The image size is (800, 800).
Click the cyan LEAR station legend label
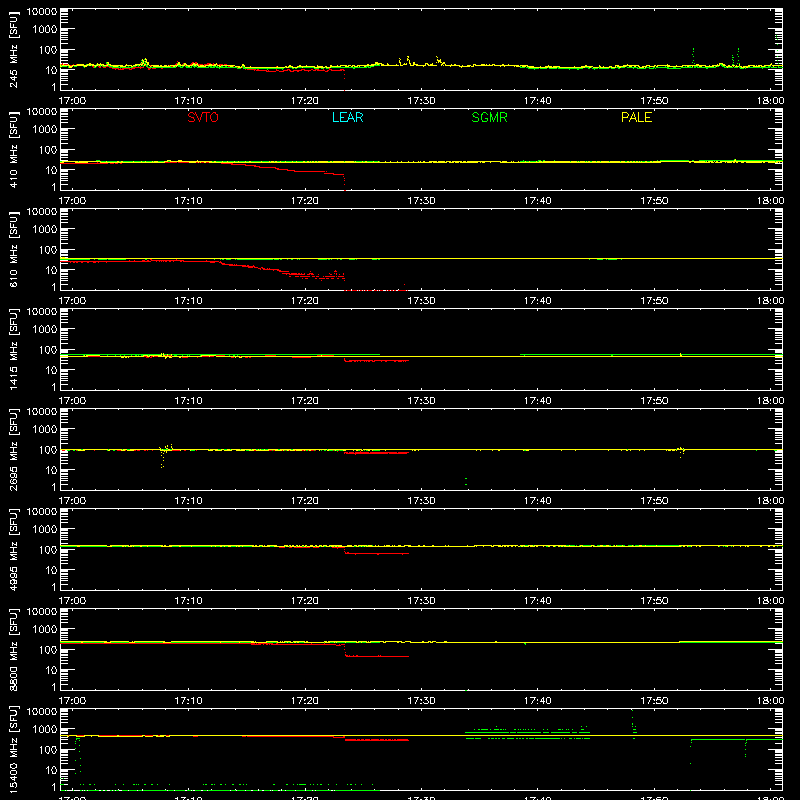click(347, 117)
